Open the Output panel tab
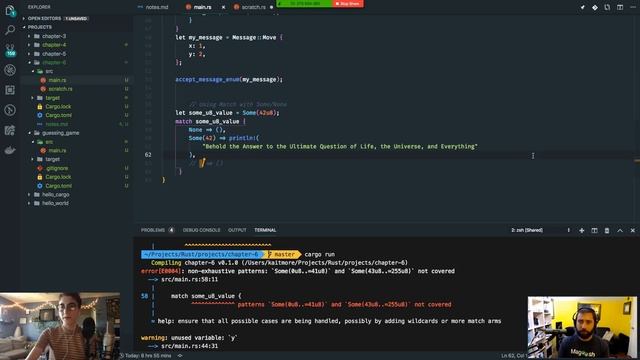 (237, 230)
